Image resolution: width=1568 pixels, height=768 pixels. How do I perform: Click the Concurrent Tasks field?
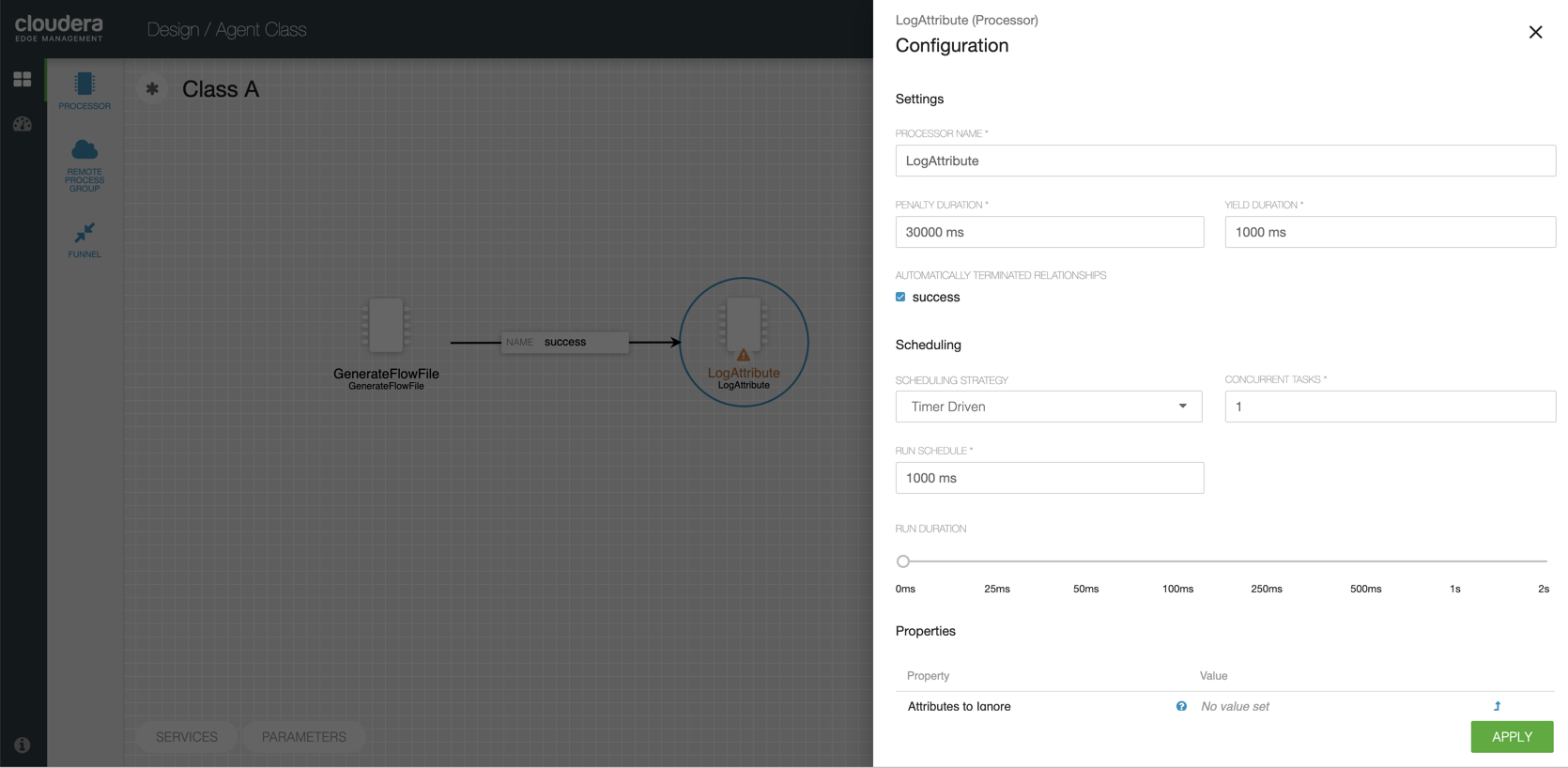point(1390,407)
